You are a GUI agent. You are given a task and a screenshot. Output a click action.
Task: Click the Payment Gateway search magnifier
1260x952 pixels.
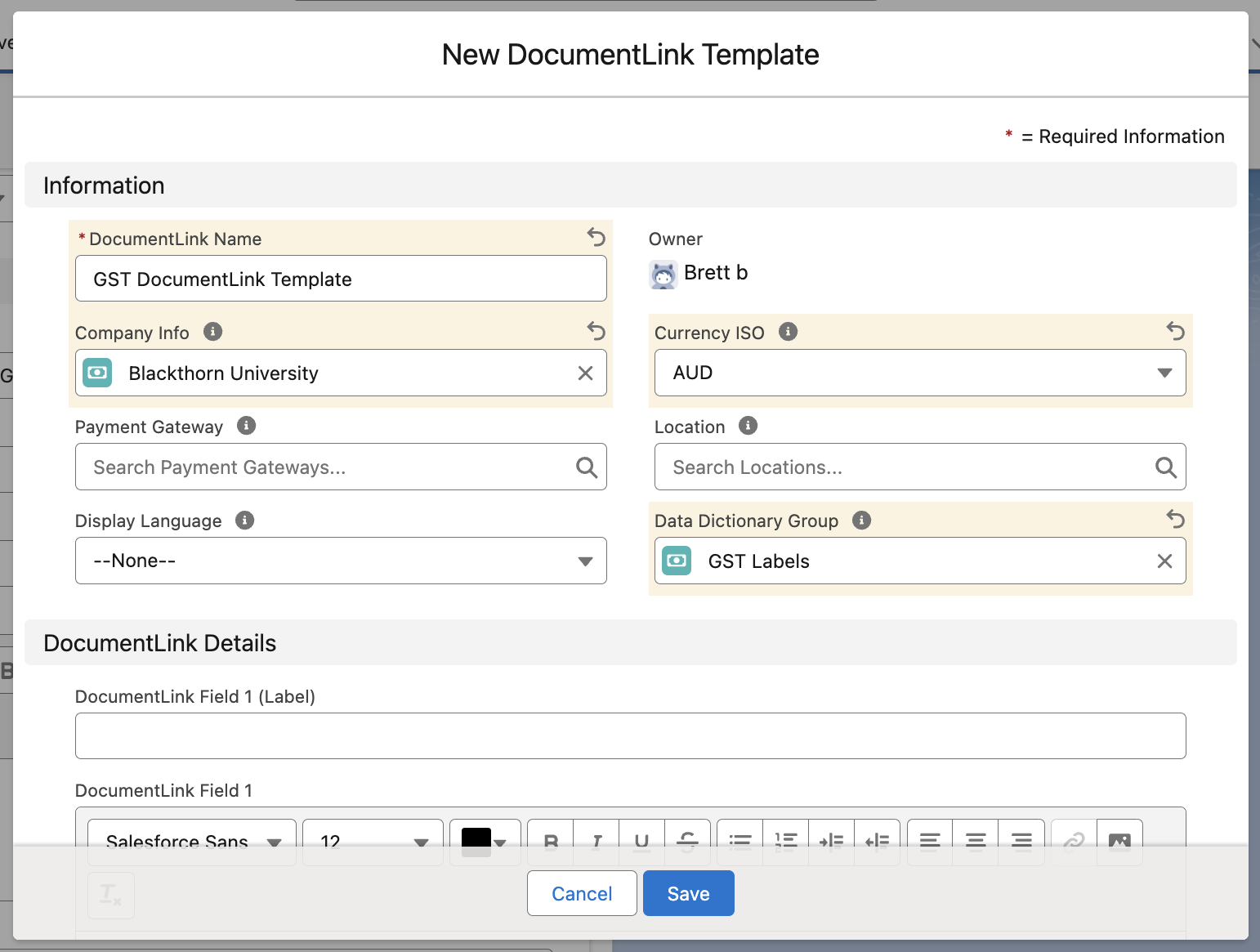point(587,467)
